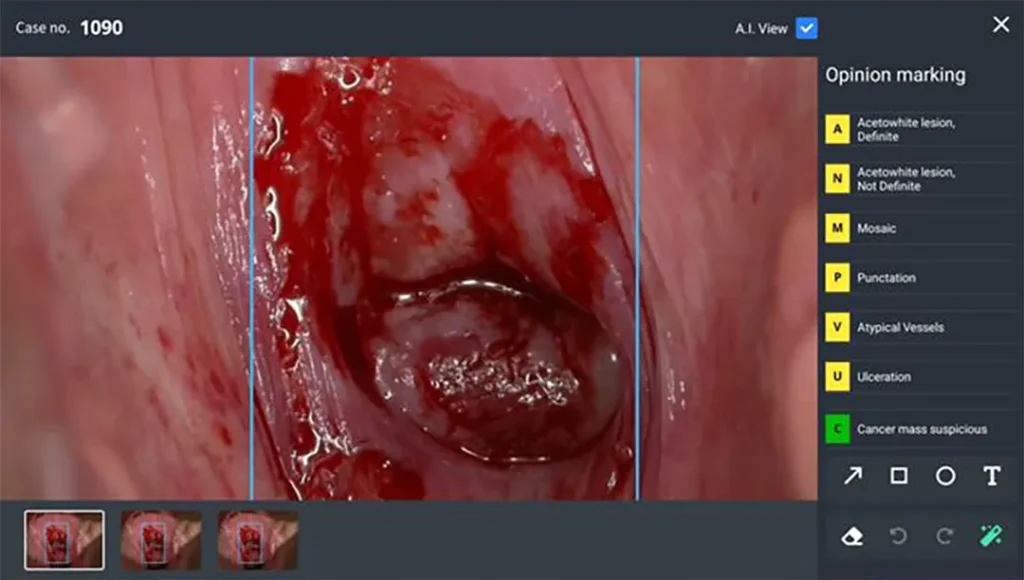The height and width of the screenshot is (580, 1024).
Task: Open the third image thumbnail
Action: (258, 541)
